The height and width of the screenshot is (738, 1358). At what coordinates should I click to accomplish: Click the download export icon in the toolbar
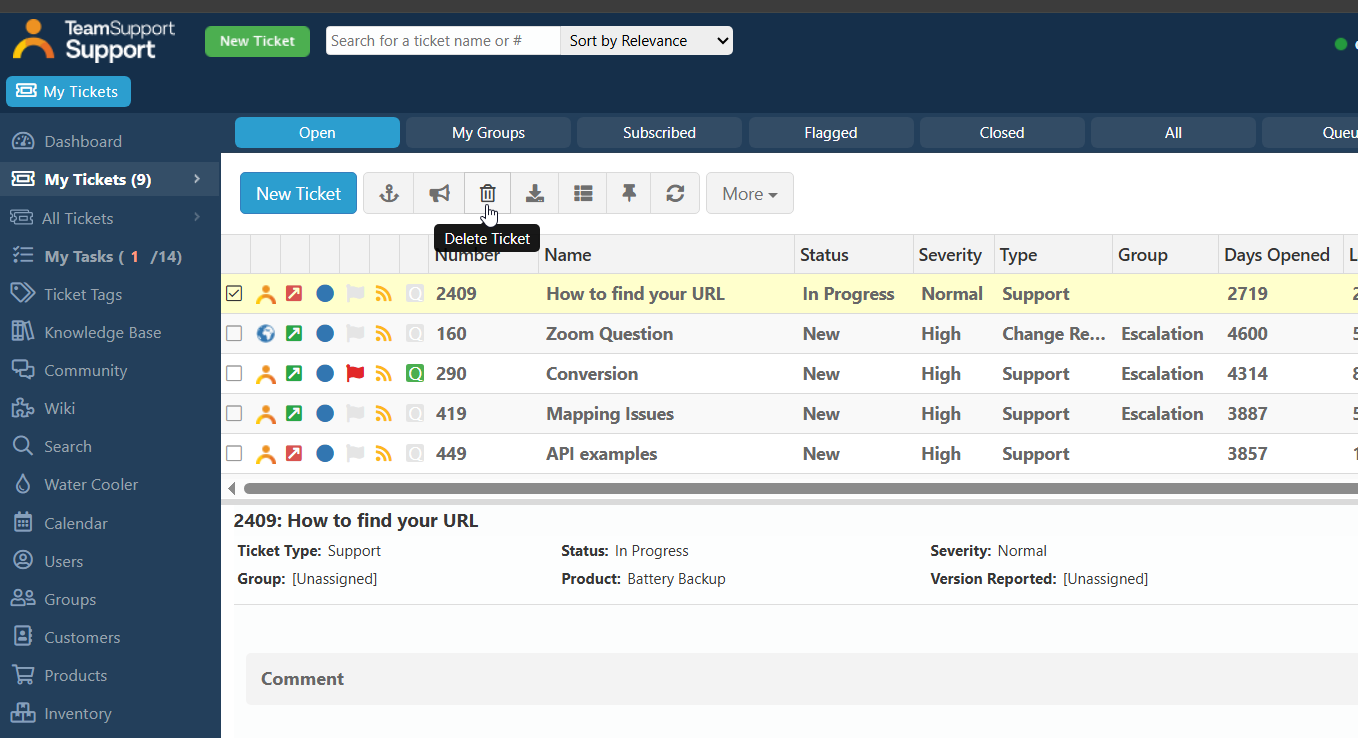[535, 193]
